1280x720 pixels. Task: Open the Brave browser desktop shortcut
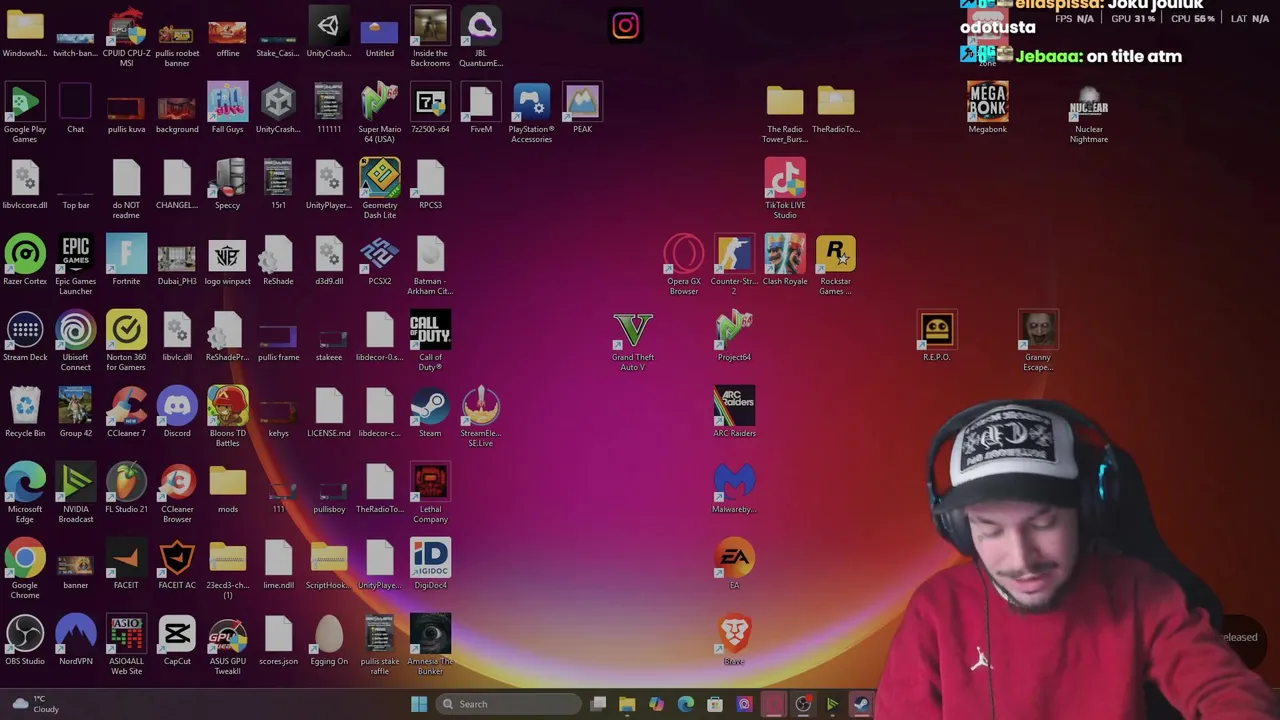click(x=734, y=640)
